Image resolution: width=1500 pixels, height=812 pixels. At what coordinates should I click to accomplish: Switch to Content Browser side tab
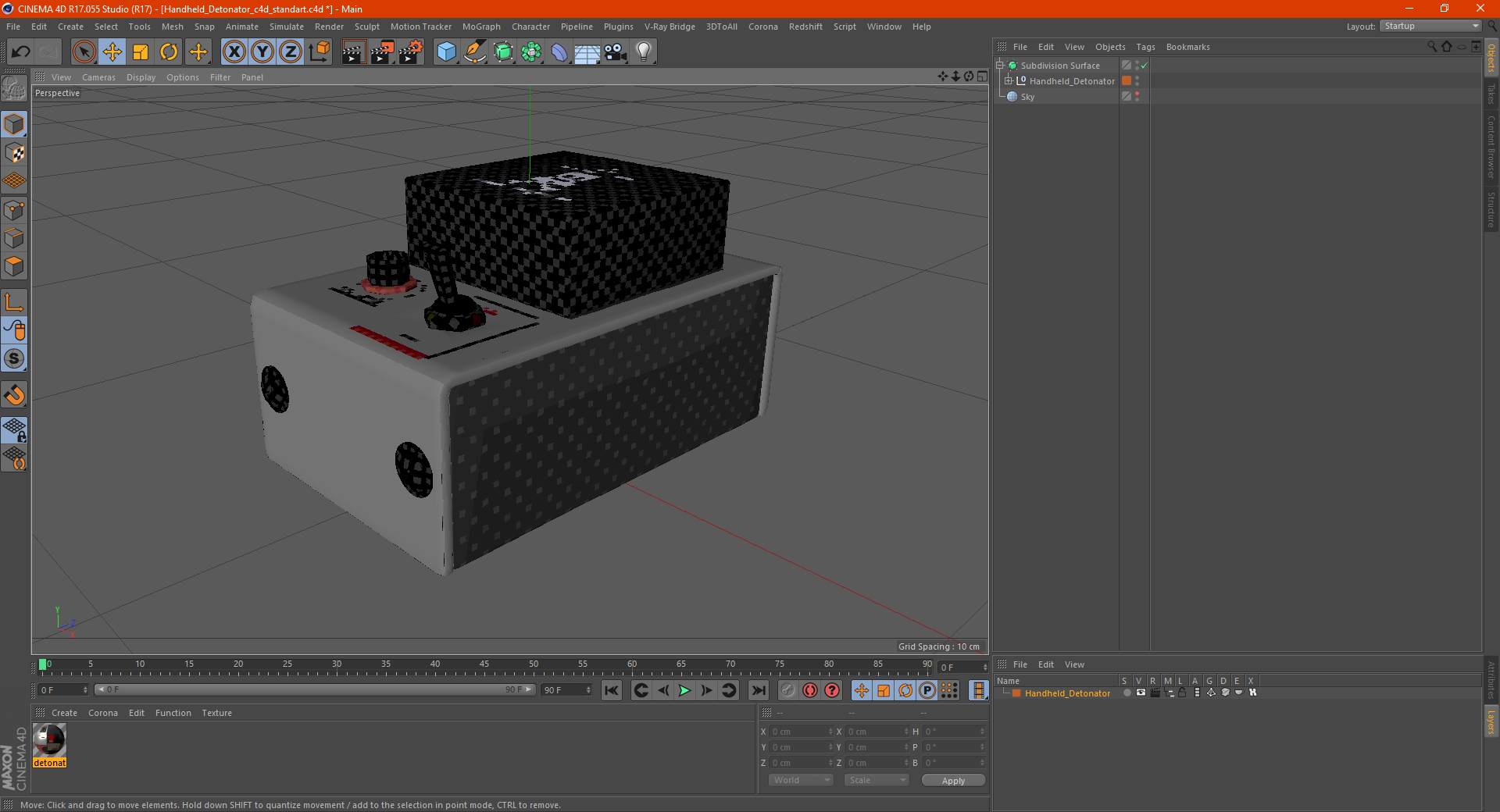[1491, 147]
